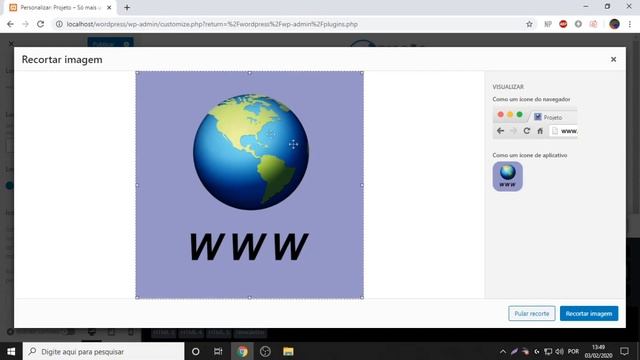Click the gray circular extension icon
The width and height of the screenshot is (640, 360).
point(578,24)
